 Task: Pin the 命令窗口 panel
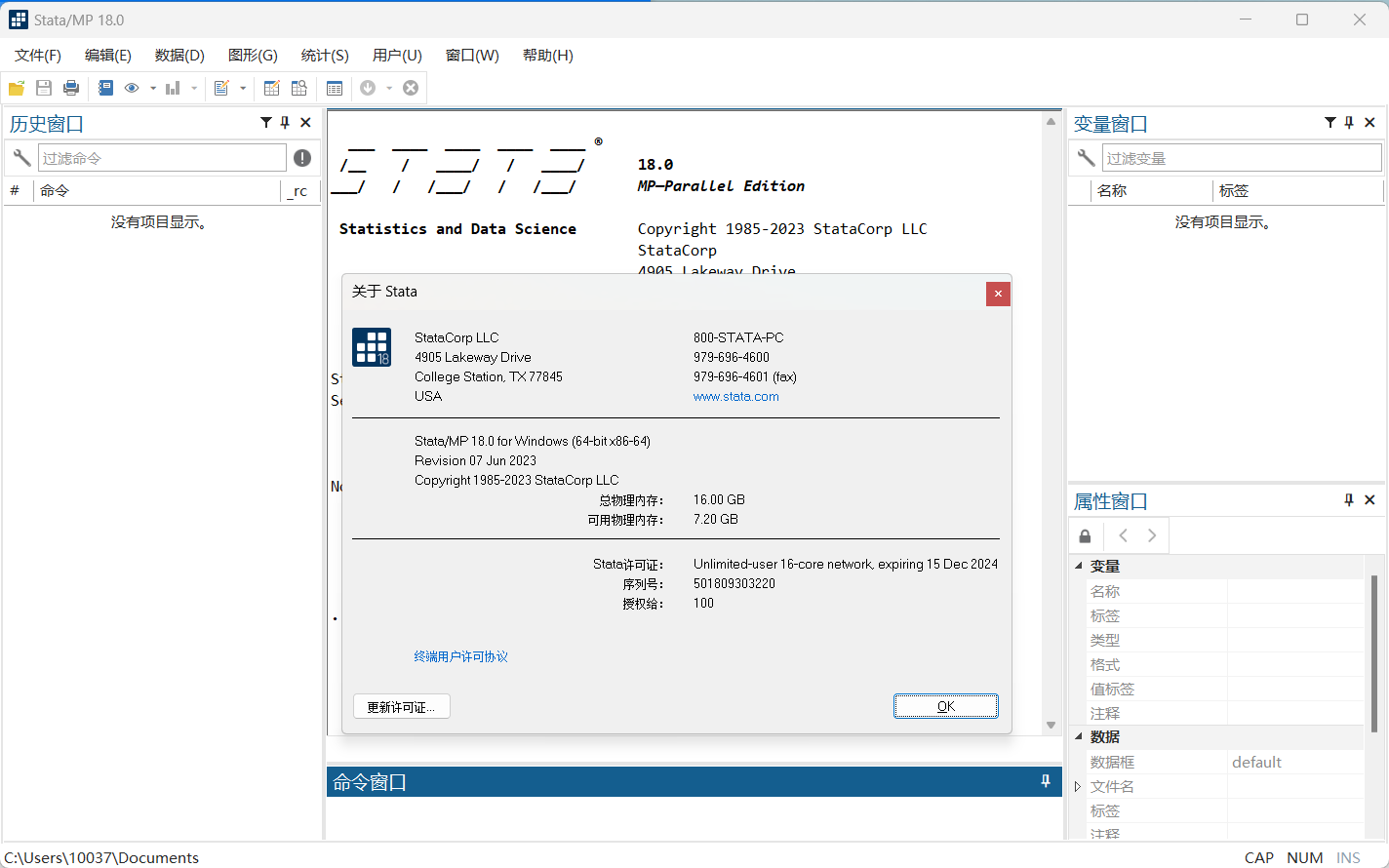click(1046, 781)
